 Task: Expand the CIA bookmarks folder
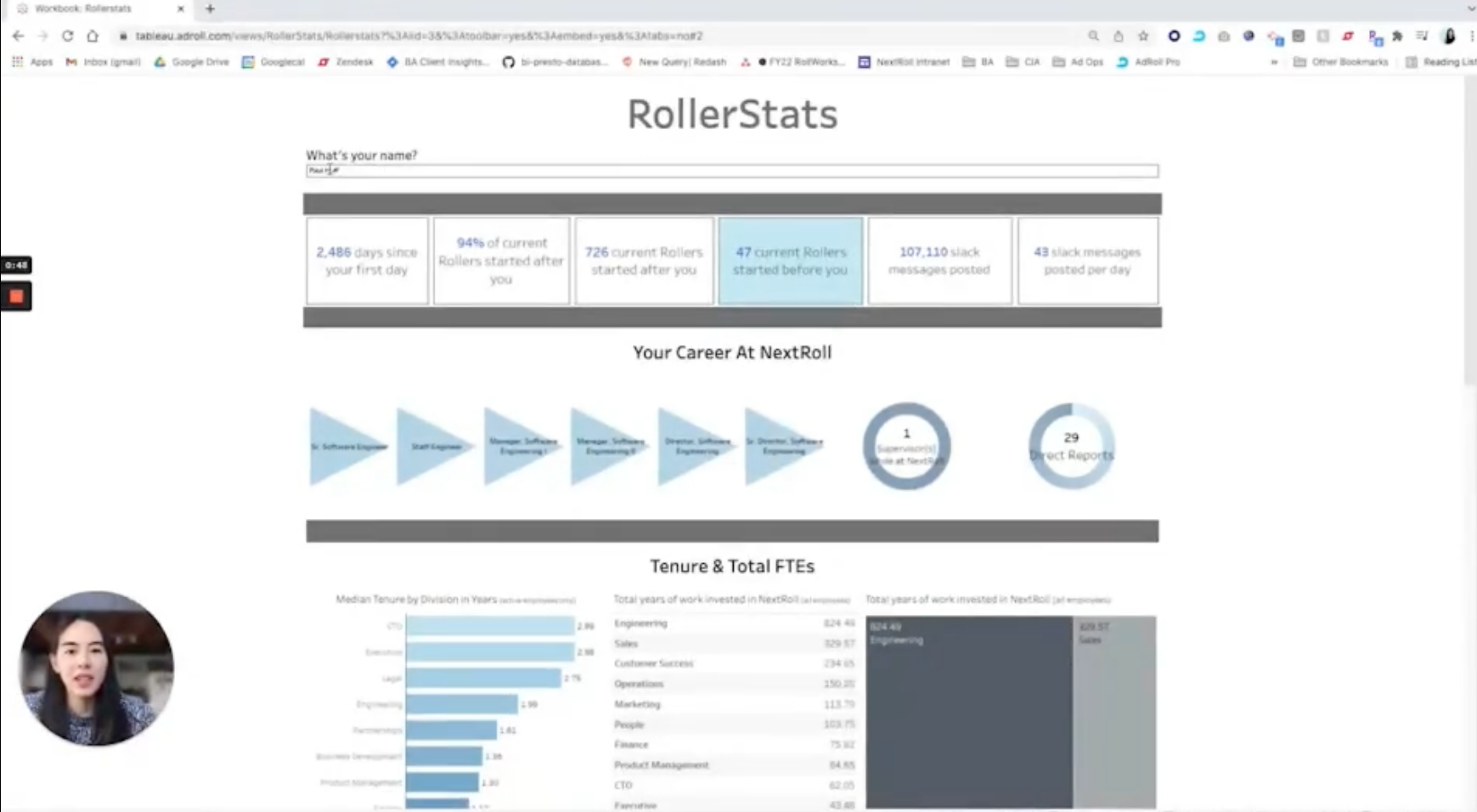1023,62
